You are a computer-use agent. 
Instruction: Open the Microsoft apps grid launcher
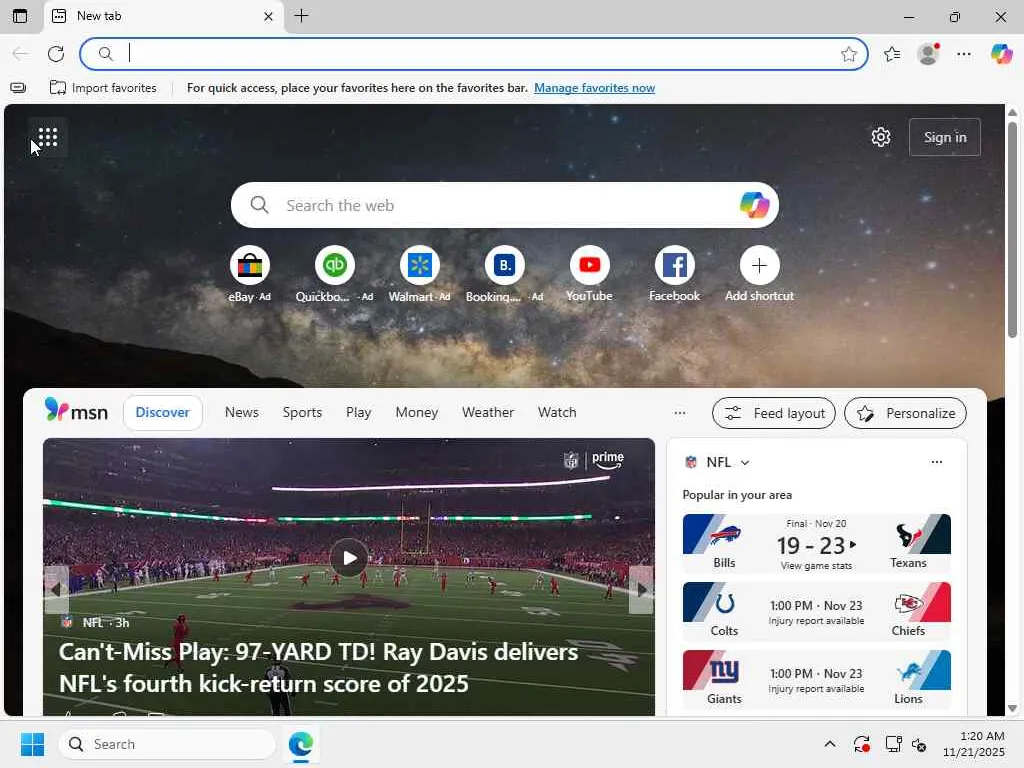click(x=48, y=137)
